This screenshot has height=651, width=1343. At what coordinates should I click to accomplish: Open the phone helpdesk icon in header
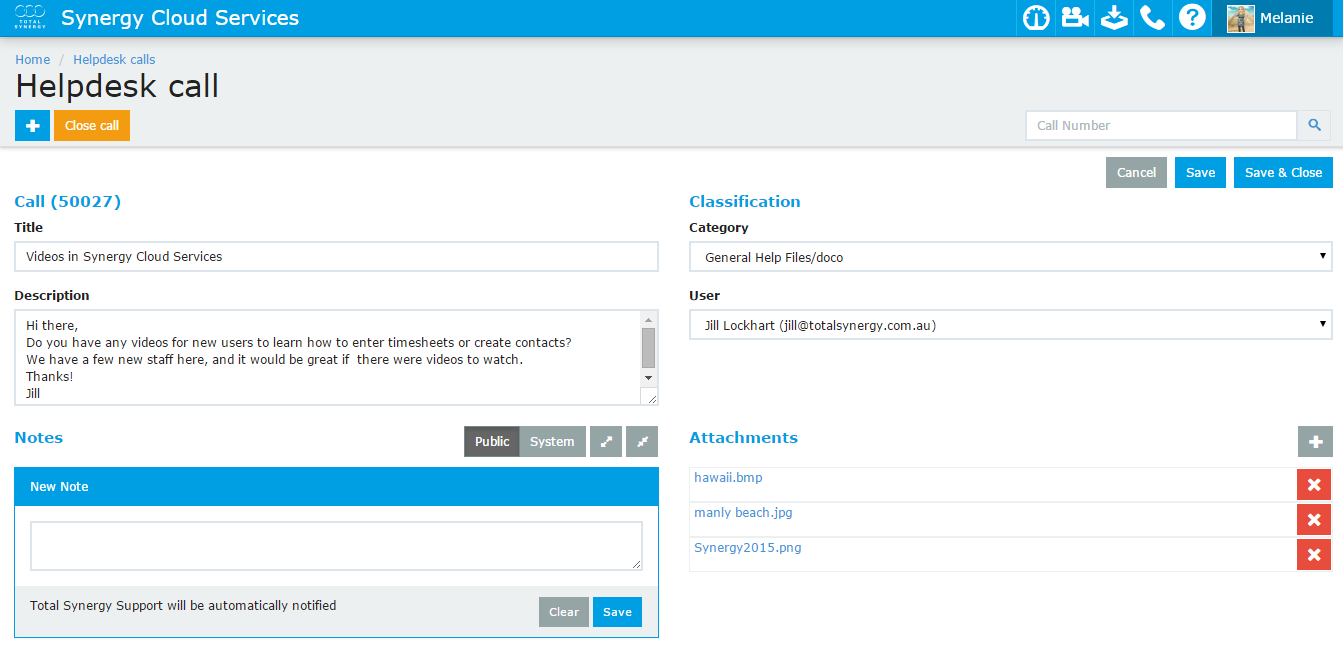point(1153,18)
